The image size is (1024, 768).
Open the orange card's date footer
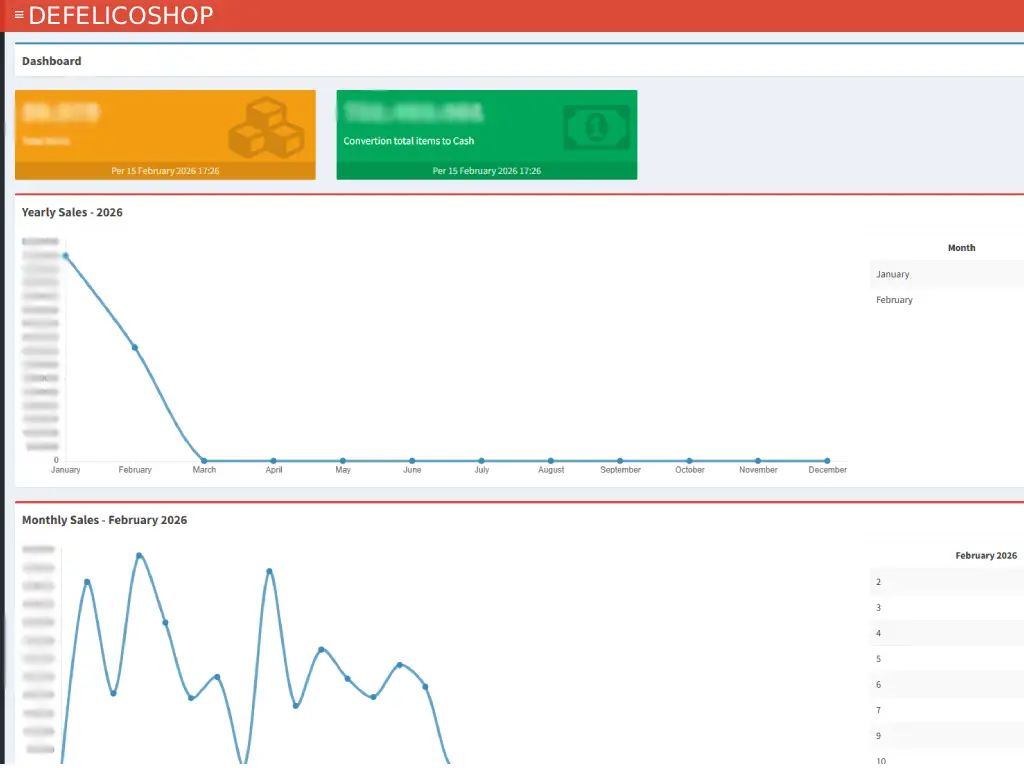coord(165,171)
